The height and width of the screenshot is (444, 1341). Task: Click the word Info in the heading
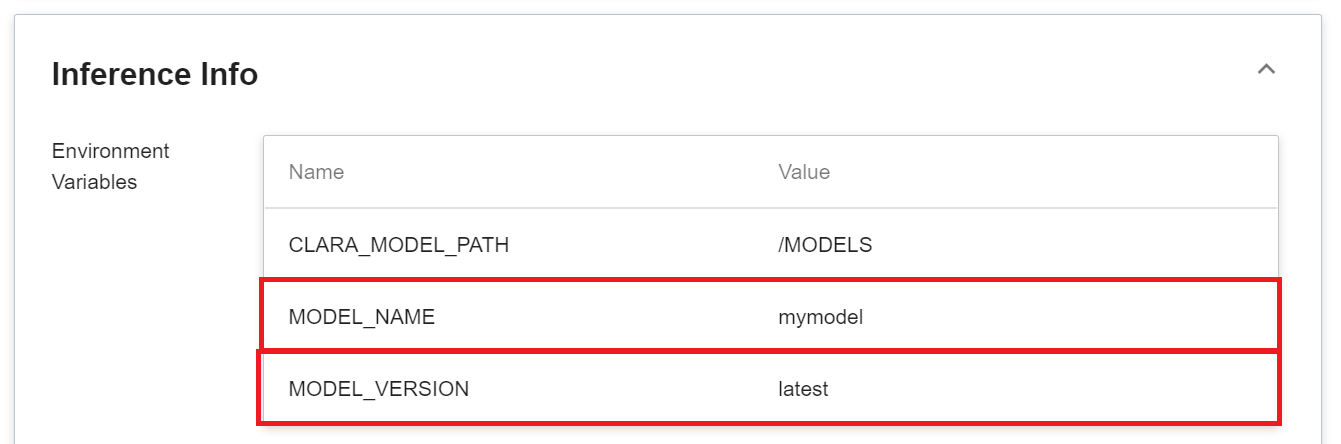(228, 74)
